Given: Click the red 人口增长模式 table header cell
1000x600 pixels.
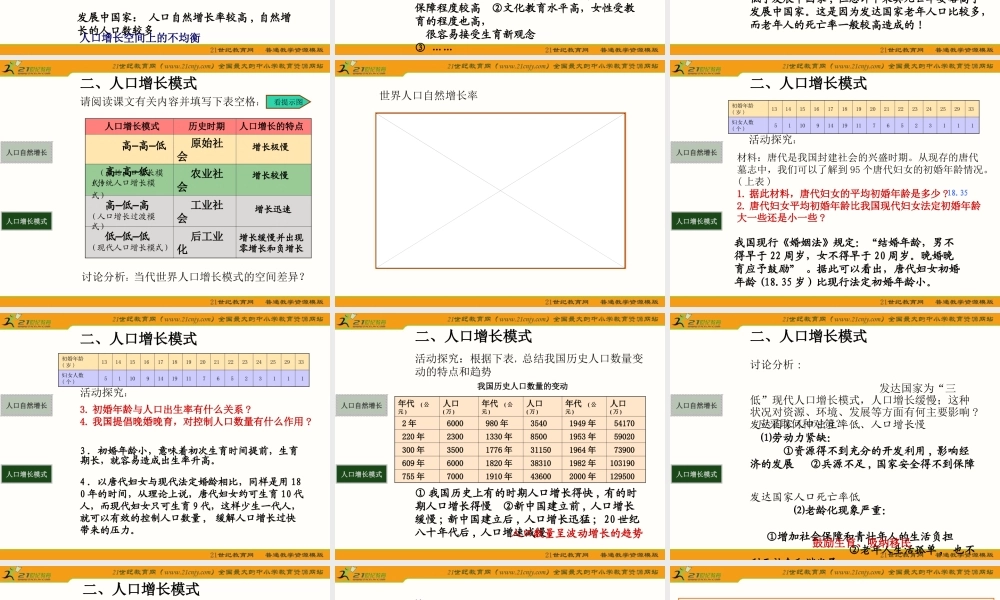Looking at the screenshot, I should point(129,126).
